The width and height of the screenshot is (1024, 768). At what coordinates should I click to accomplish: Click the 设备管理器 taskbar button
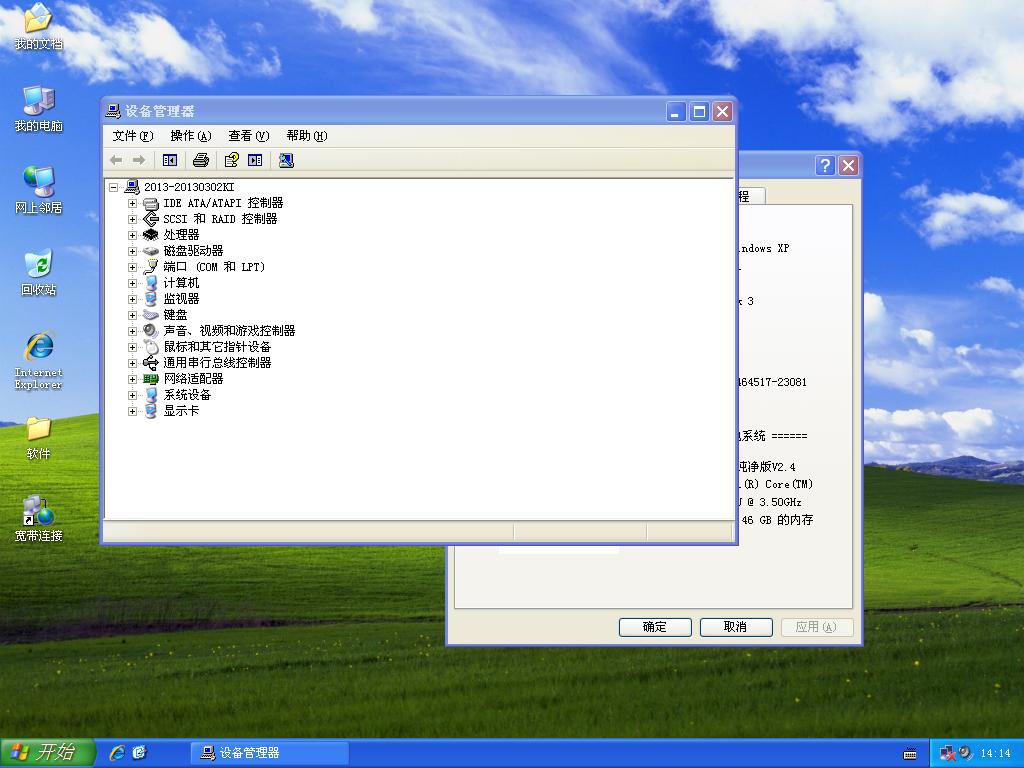click(x=270, y=753)
